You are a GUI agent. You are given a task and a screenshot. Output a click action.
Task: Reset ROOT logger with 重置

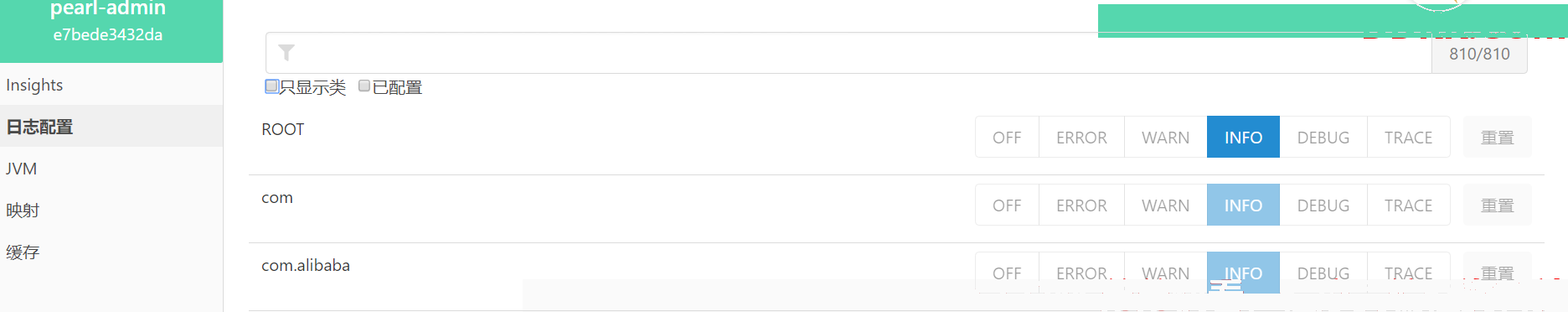[1498, 137]
